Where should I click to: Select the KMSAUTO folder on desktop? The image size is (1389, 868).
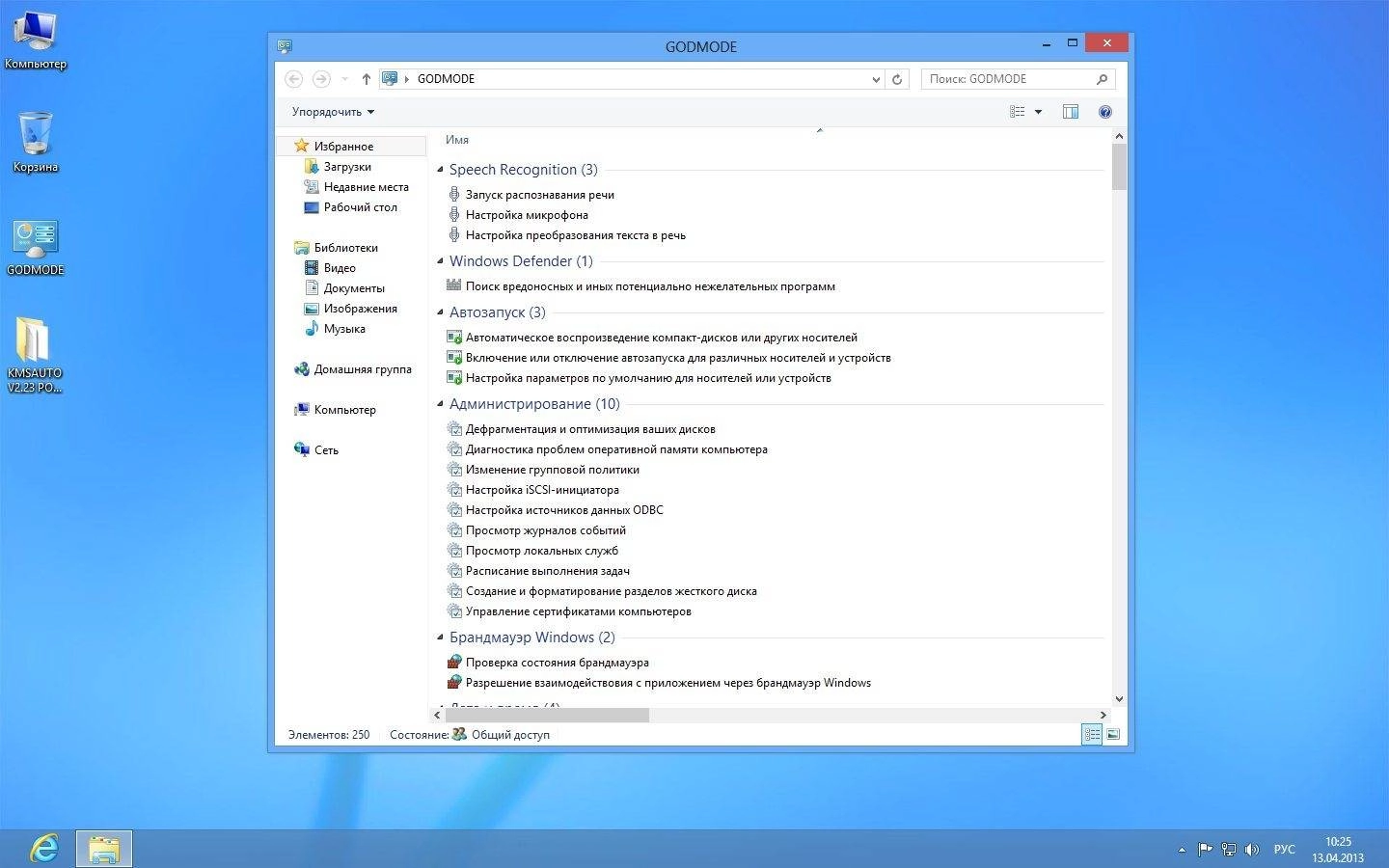(35, 354)
